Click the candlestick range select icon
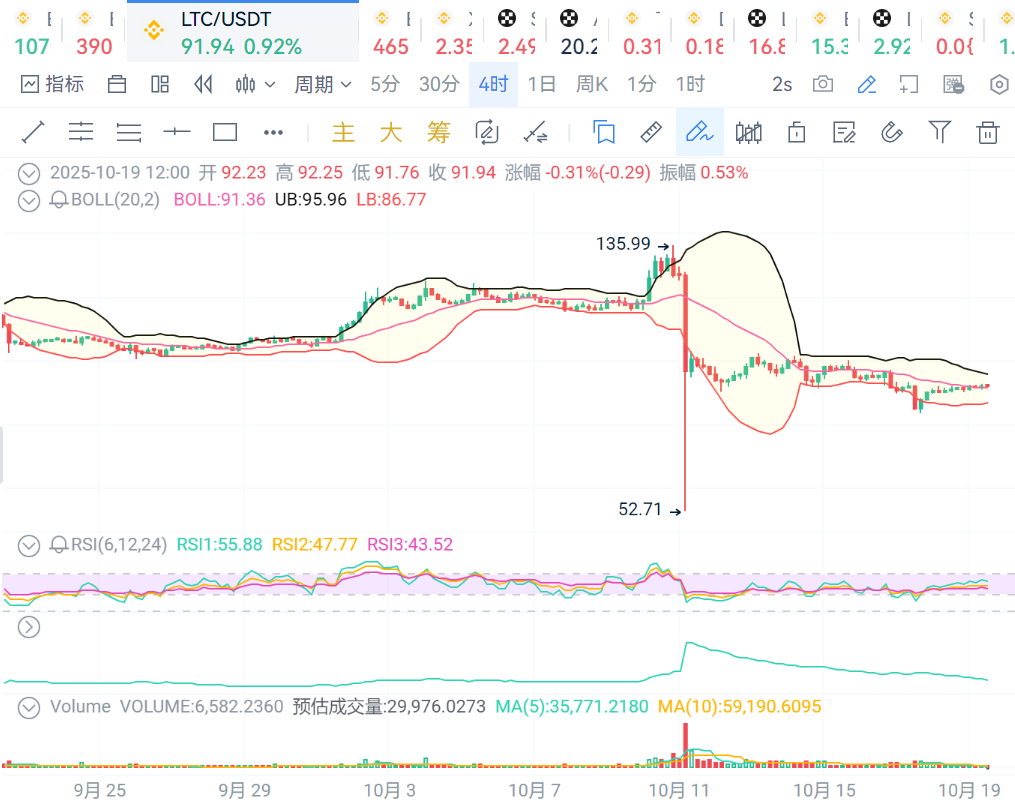 coord(748,132)
